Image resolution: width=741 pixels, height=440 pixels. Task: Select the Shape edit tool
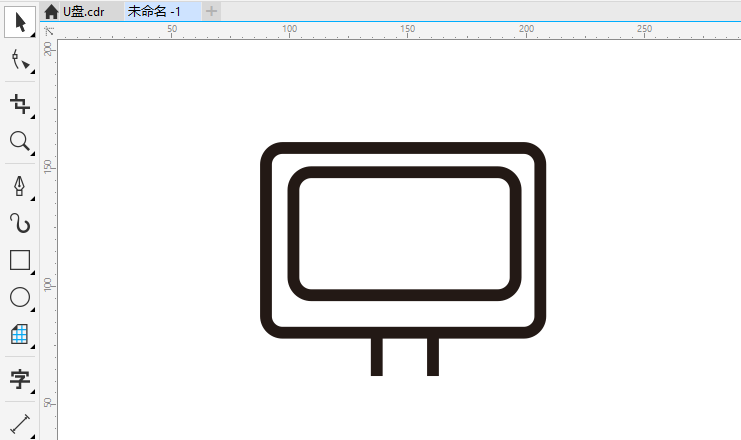click(20, 60)
